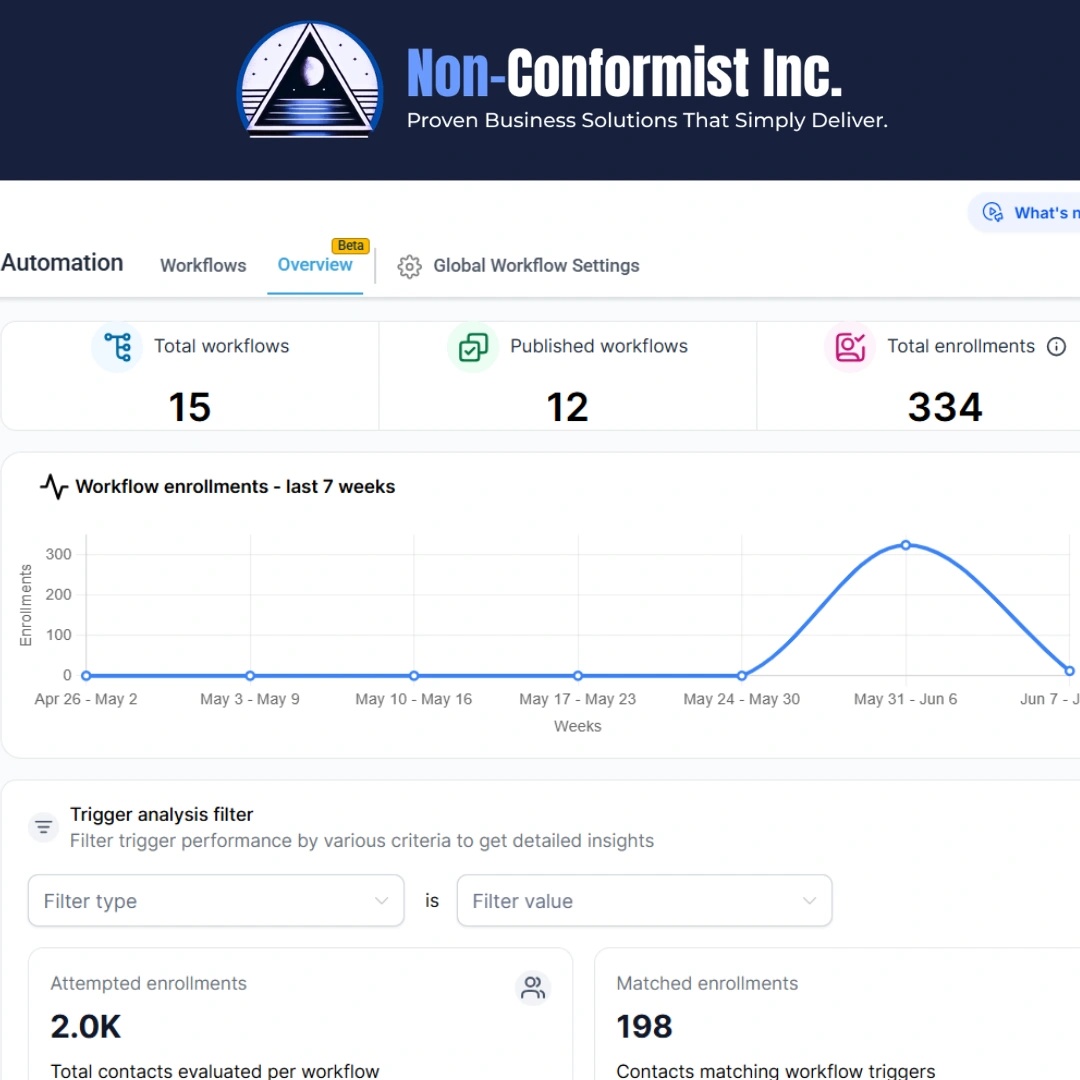Click the Attempted enrollments people icon

[532, 988]
